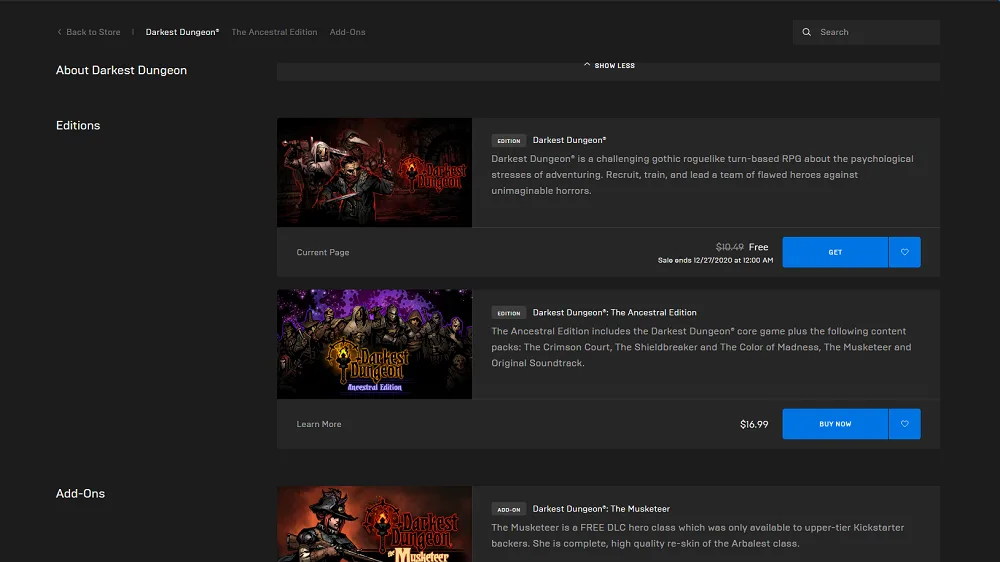Open the Darkest Dungeon tab
The height and width of the screenshot is (562, 1000).
pyautogui.click(x=182, y=32)
